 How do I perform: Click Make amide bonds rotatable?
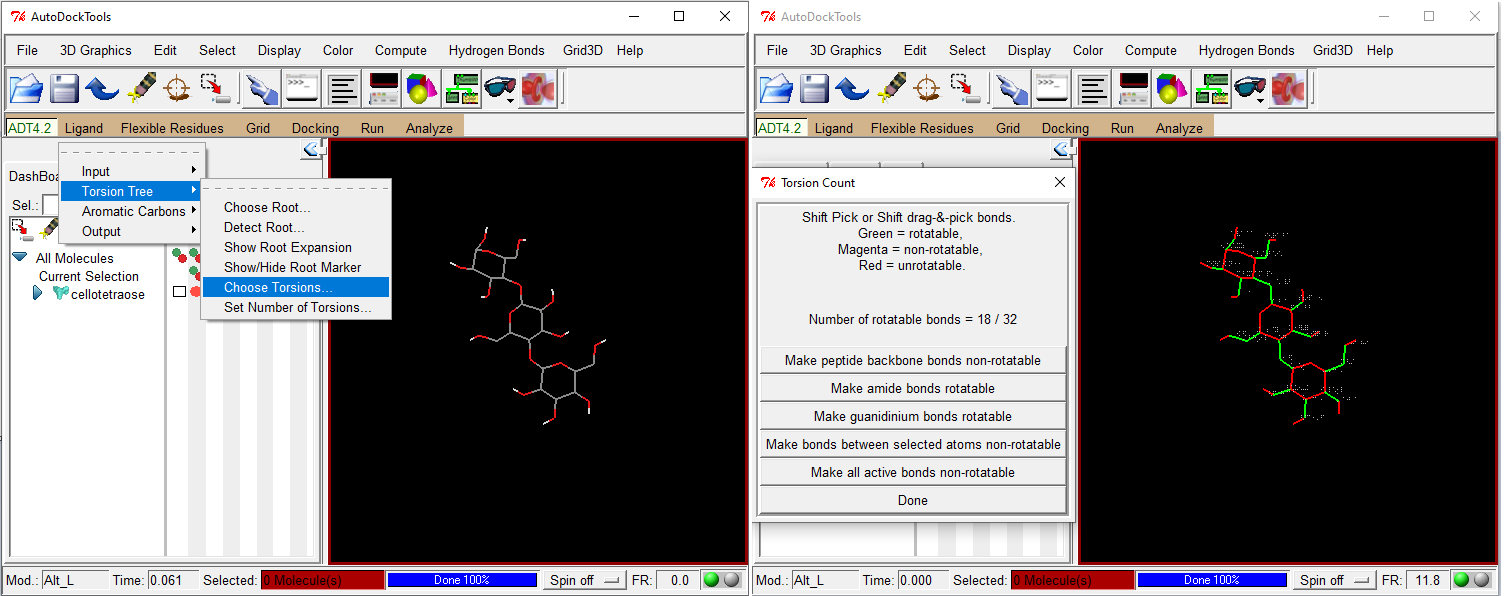(912, 388)
